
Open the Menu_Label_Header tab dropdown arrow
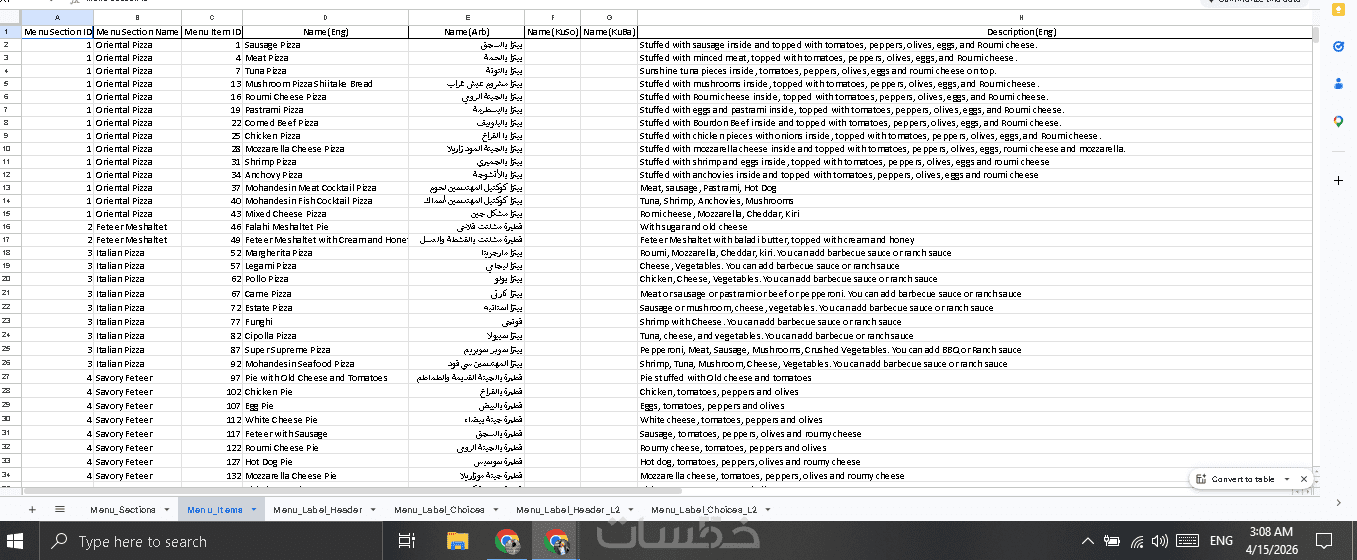point(374,510)
